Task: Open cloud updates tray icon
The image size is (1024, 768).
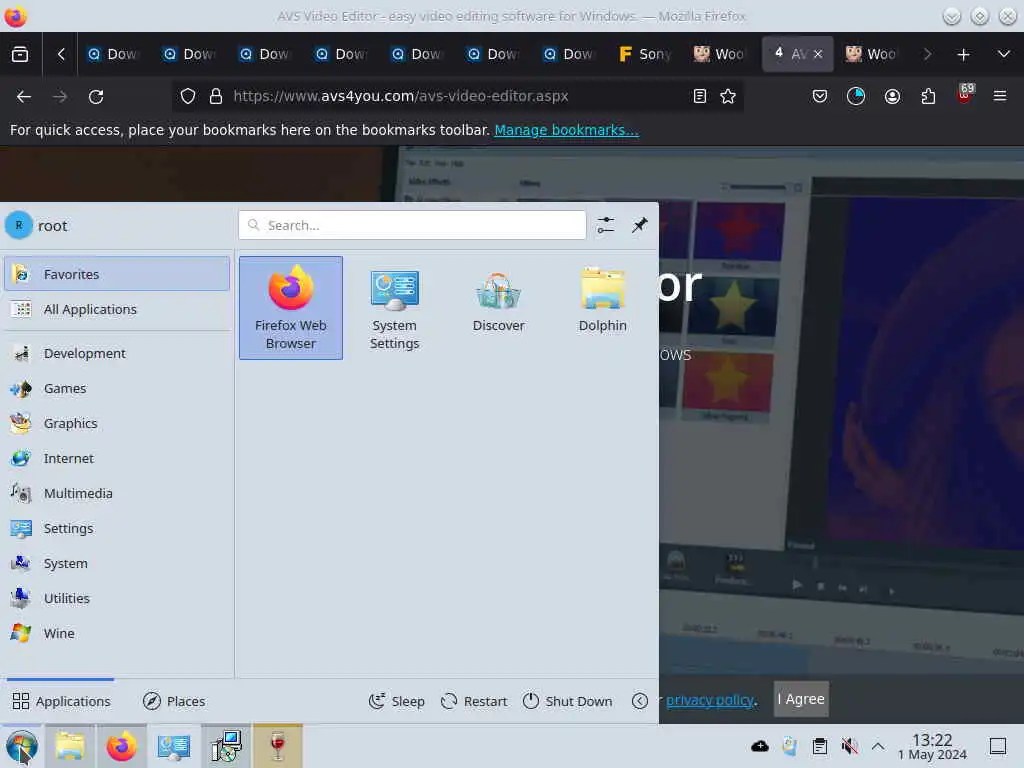Action: [x=760, y=746]
